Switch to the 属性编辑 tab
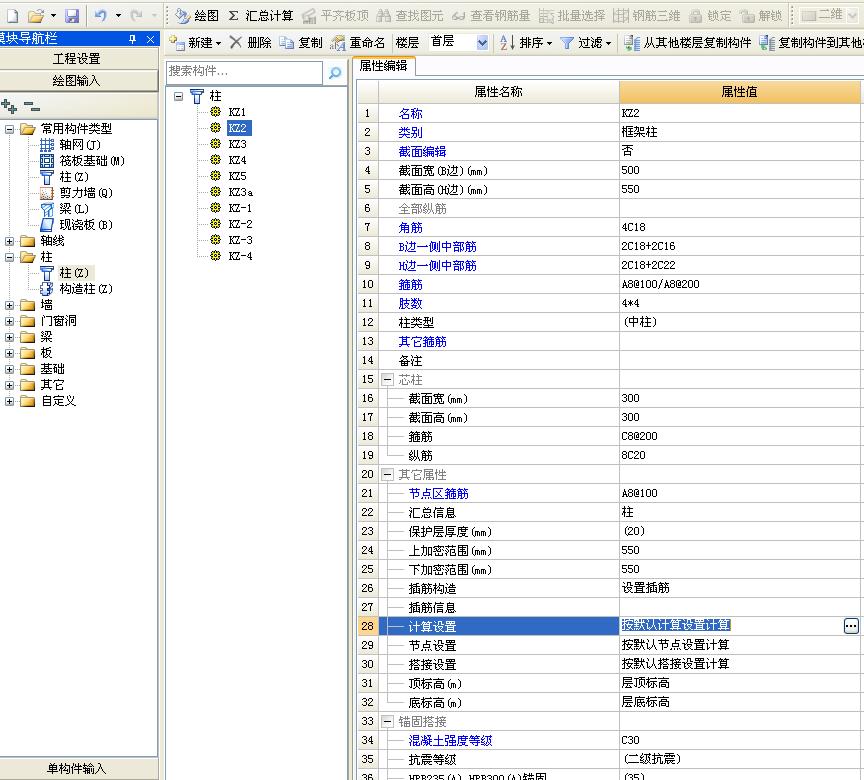The image size is (864, 780). tap(384, 66)
